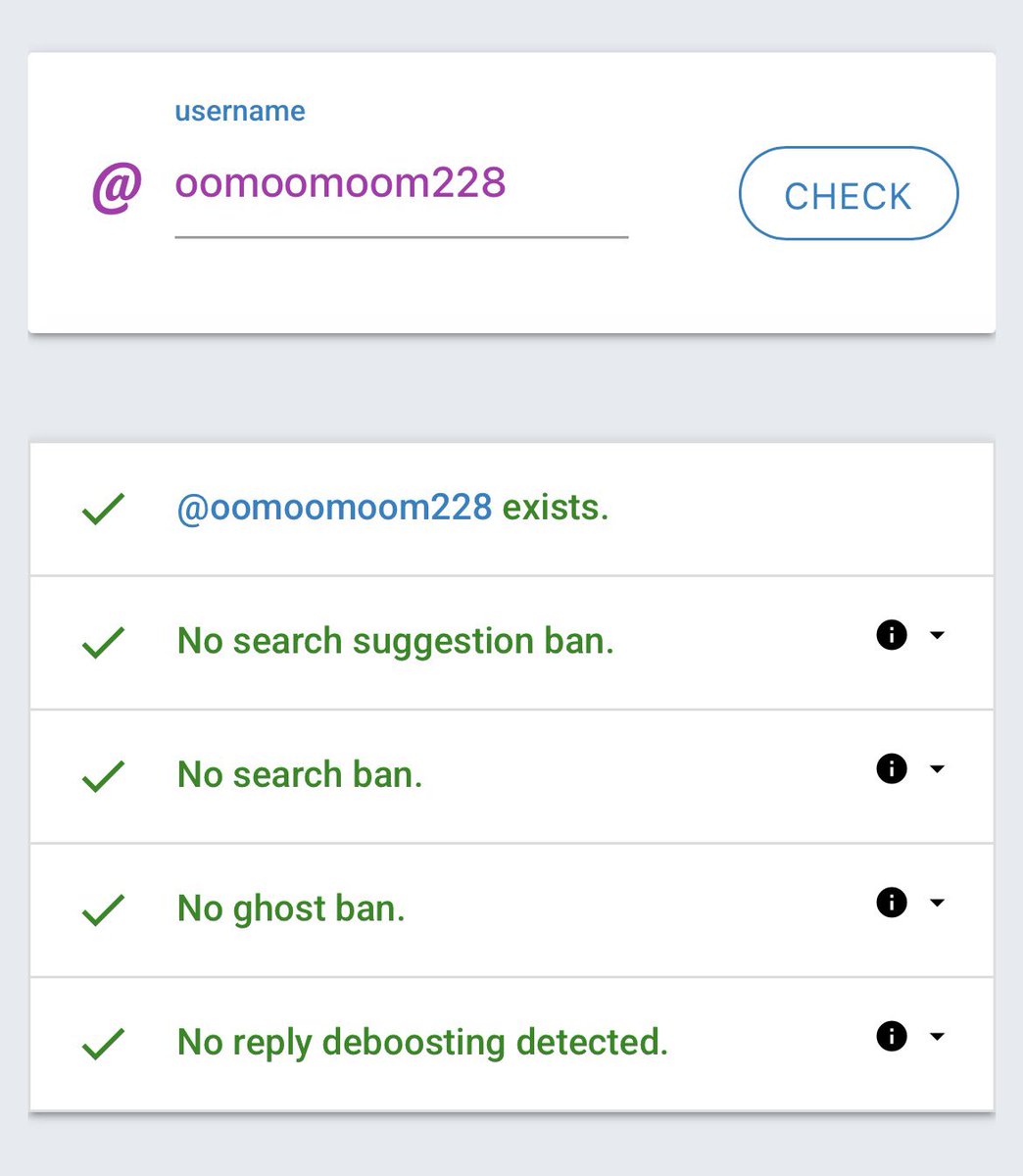
Task: Click the No reply deboosting detected text
Action: [422, 1042]
